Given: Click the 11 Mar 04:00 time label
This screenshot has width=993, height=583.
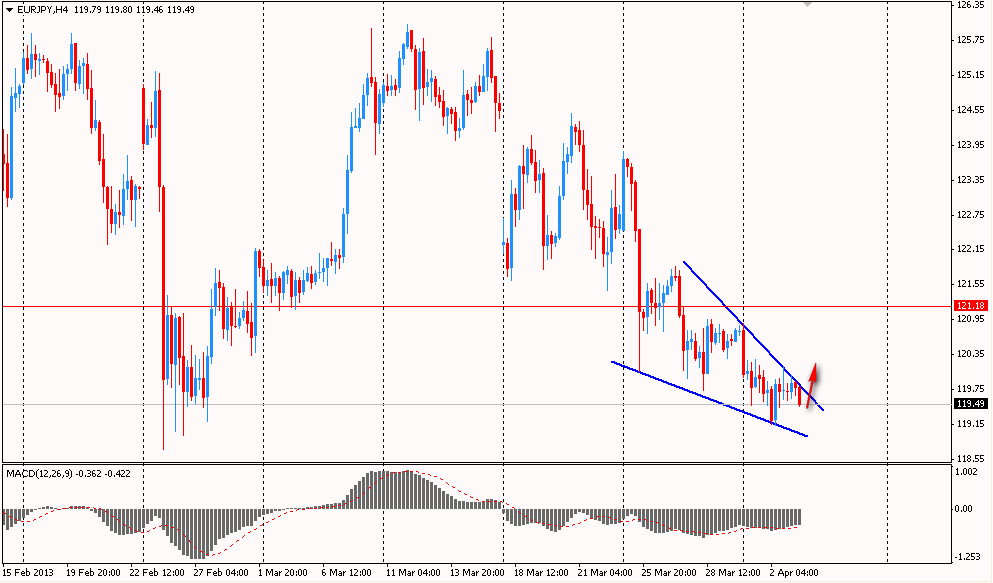Looking at the screenshot, I should pos(413,573).
